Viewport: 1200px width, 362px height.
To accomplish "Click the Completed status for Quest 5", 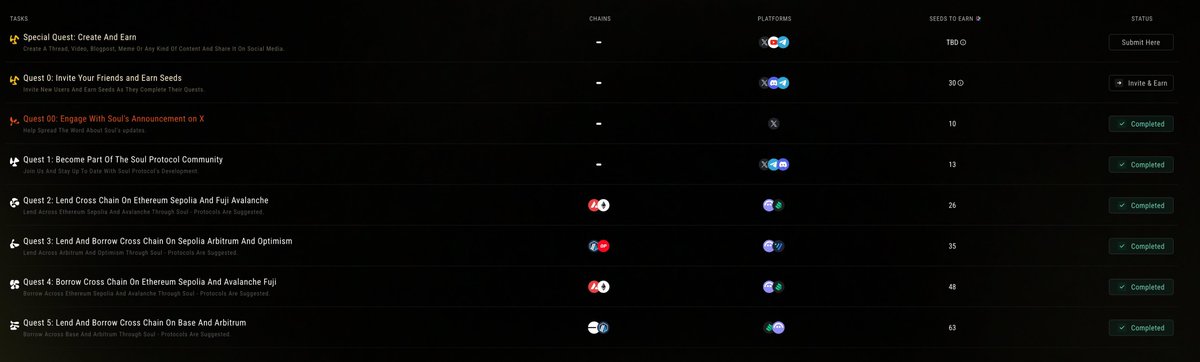I will click(1140, 327).
